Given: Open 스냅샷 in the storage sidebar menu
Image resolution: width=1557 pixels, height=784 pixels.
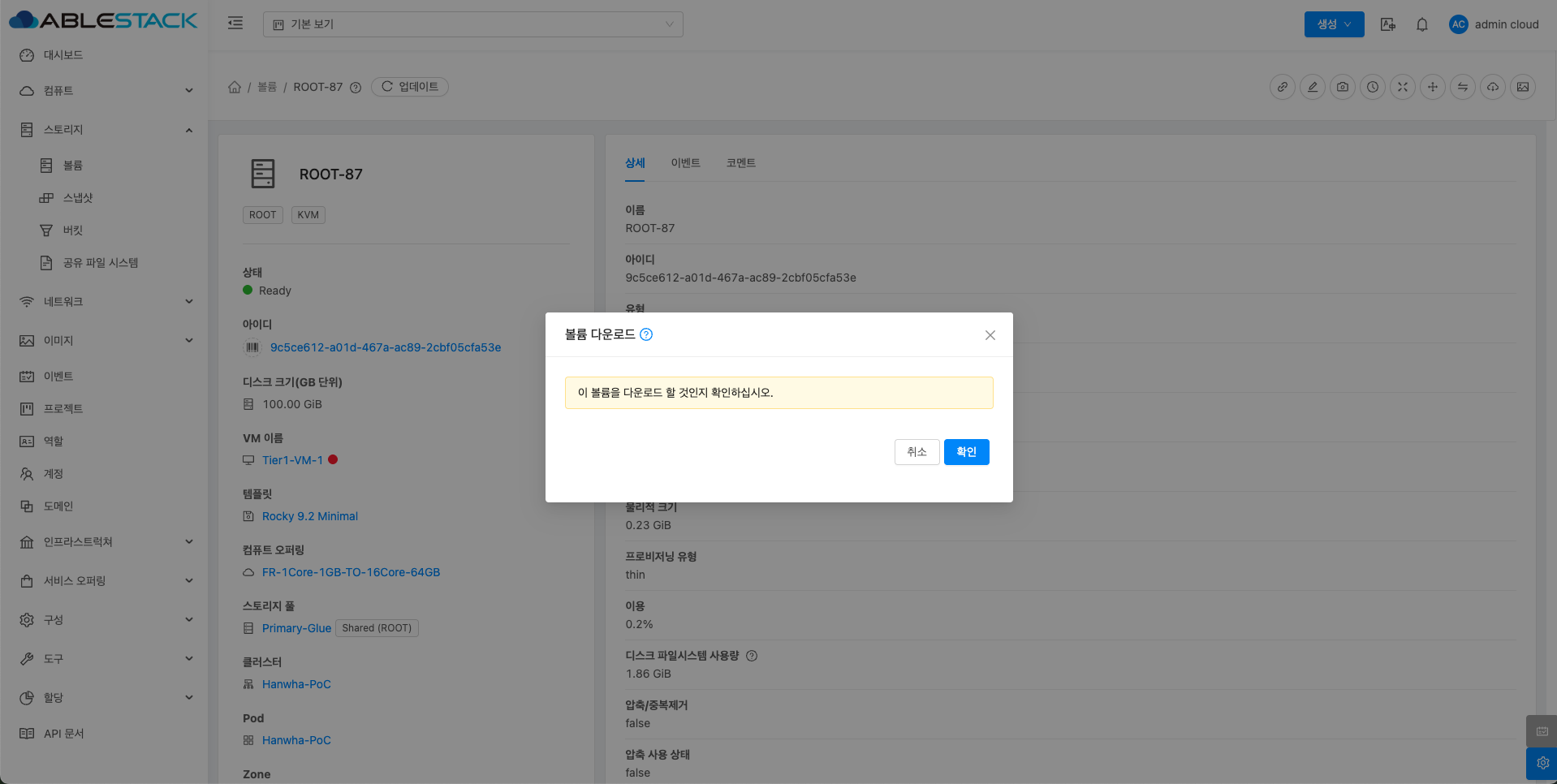Looking at the screenshot, I should pyautogui.click(x=78, y=198).
